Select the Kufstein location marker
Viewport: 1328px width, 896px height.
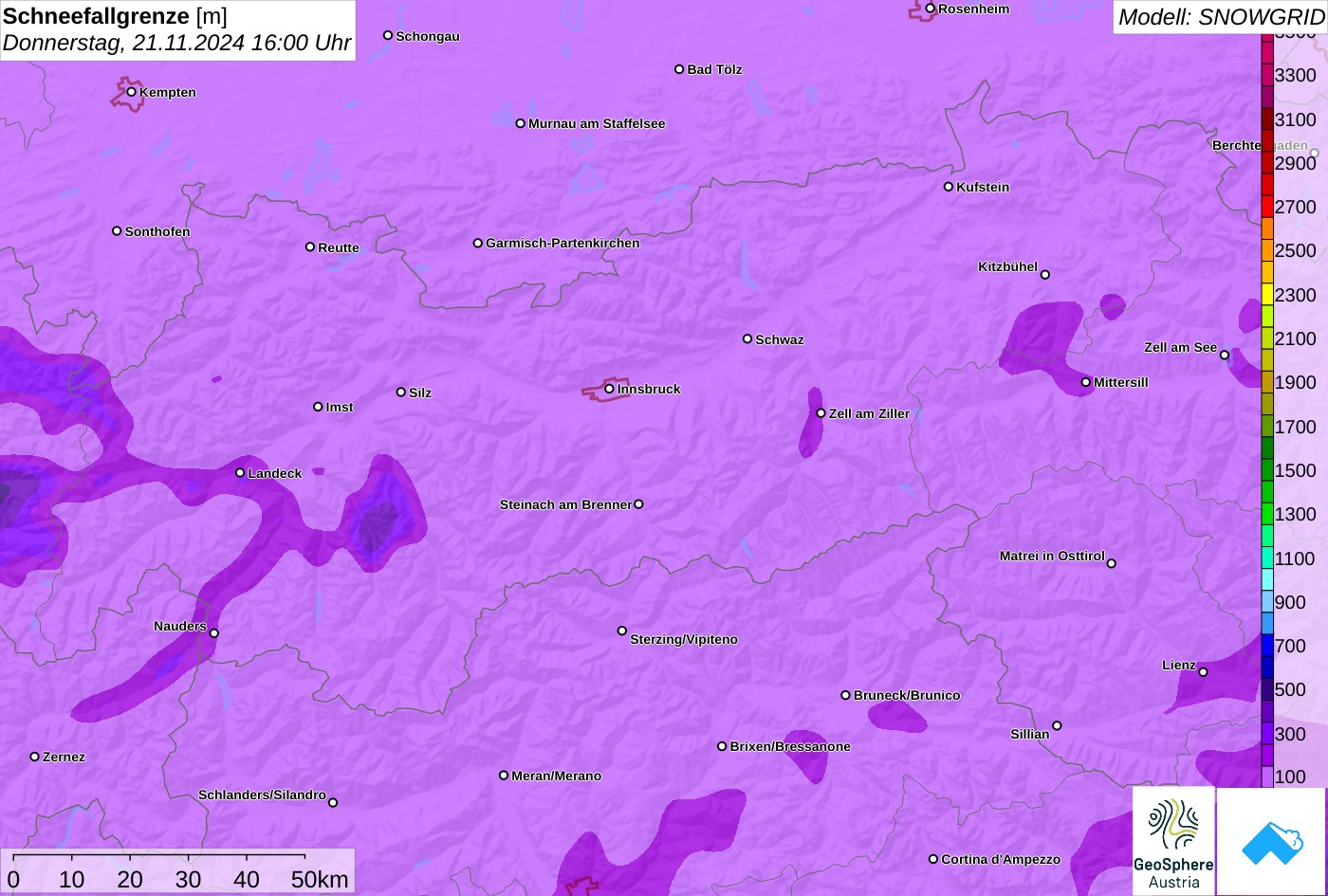948,187
